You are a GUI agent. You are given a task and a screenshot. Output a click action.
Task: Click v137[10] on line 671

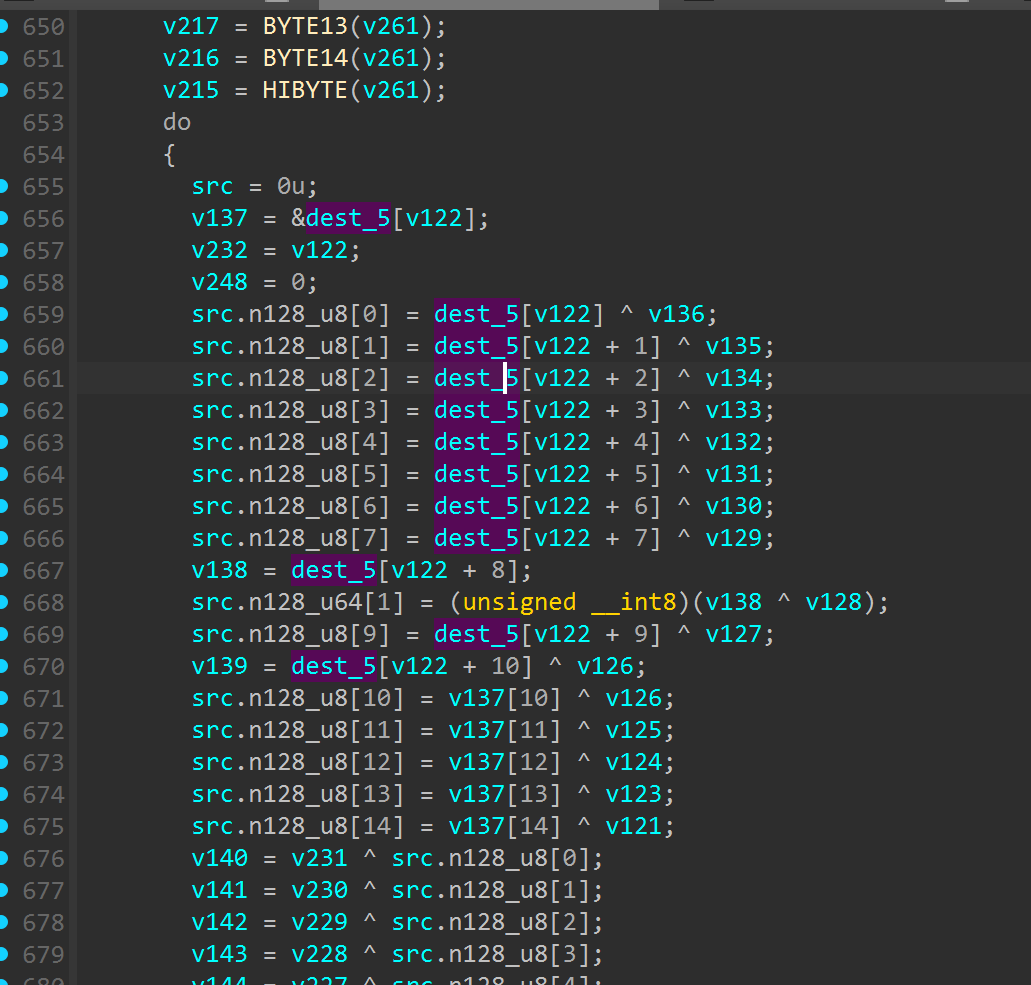[x=505, y=698]
